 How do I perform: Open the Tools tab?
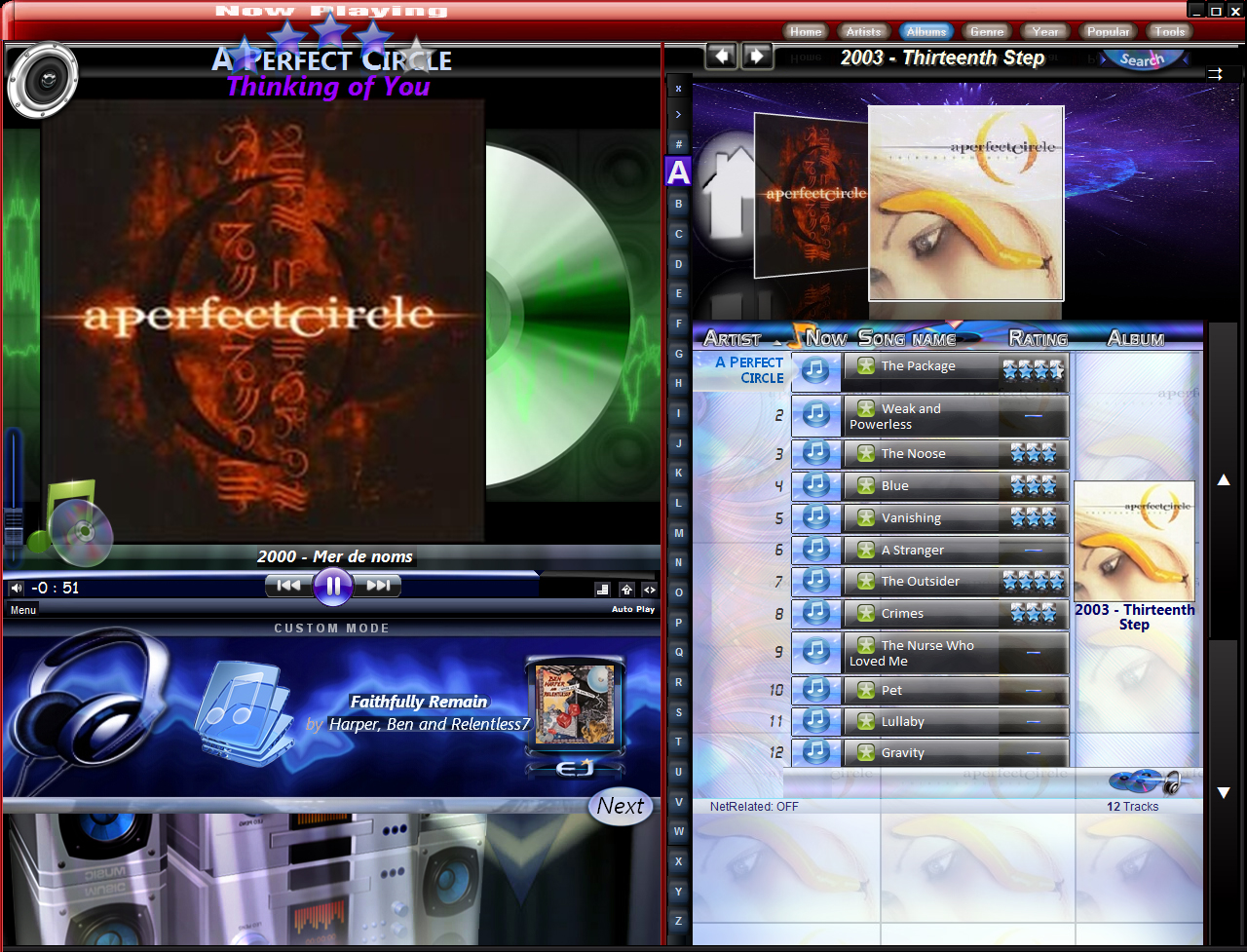pyautogui.click(x=1169, y=31)
